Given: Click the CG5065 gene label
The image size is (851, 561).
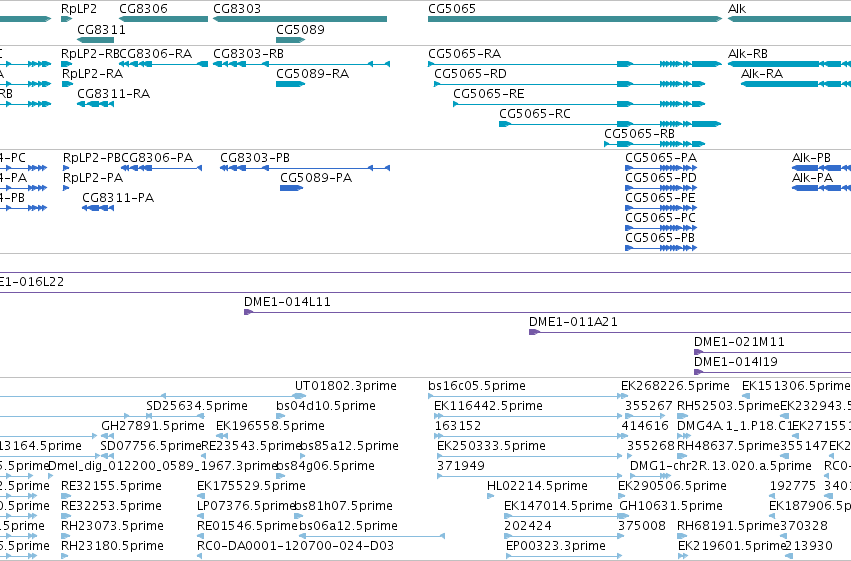Looking at the screenshot, I should [x=452, y=9].
